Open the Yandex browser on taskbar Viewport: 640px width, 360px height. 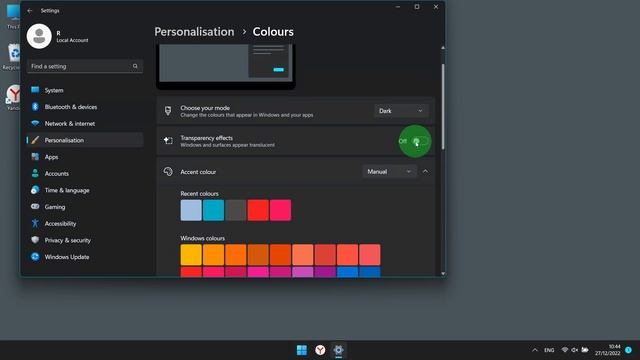(x=320, y=350)
